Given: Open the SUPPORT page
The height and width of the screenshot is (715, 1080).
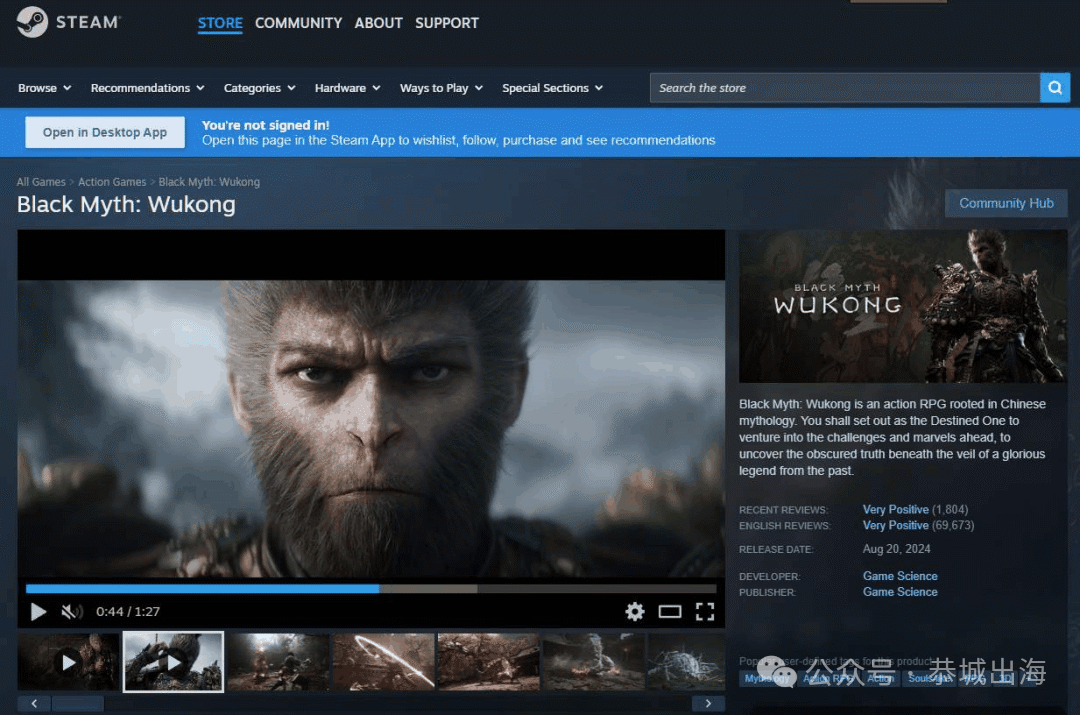Looking at the screenshot, I should click(x=446, y=23).
